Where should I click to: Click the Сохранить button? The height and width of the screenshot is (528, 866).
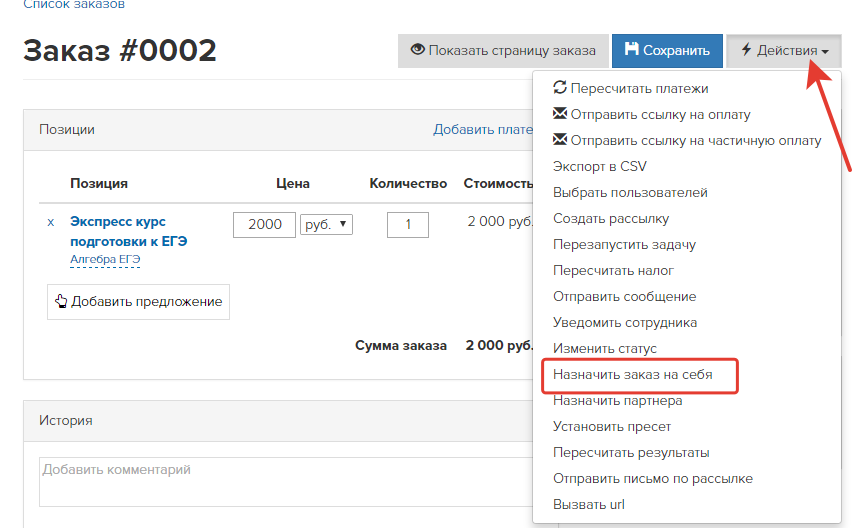coord(667,51)
